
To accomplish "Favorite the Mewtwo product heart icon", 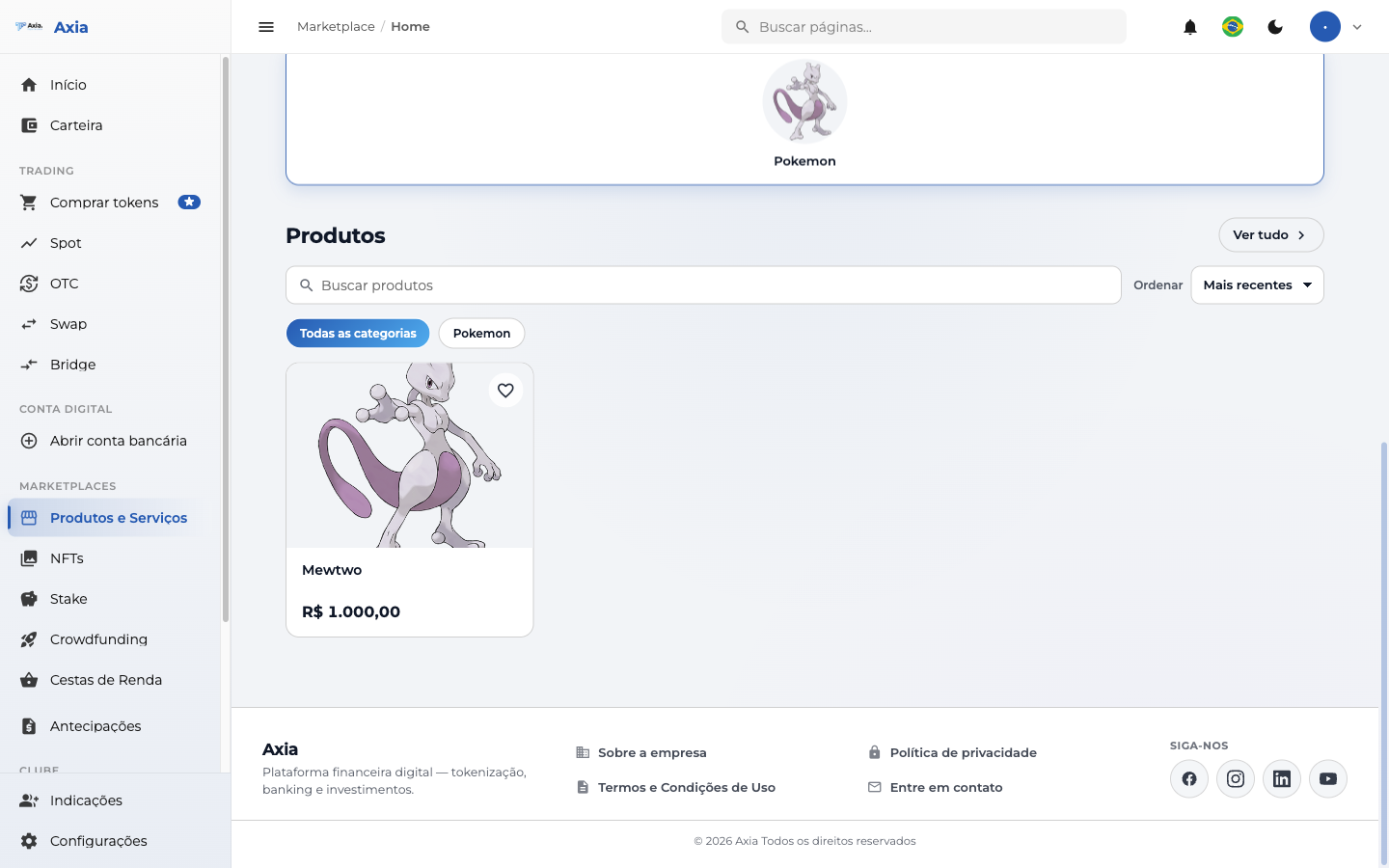I will tap(505, 391).
